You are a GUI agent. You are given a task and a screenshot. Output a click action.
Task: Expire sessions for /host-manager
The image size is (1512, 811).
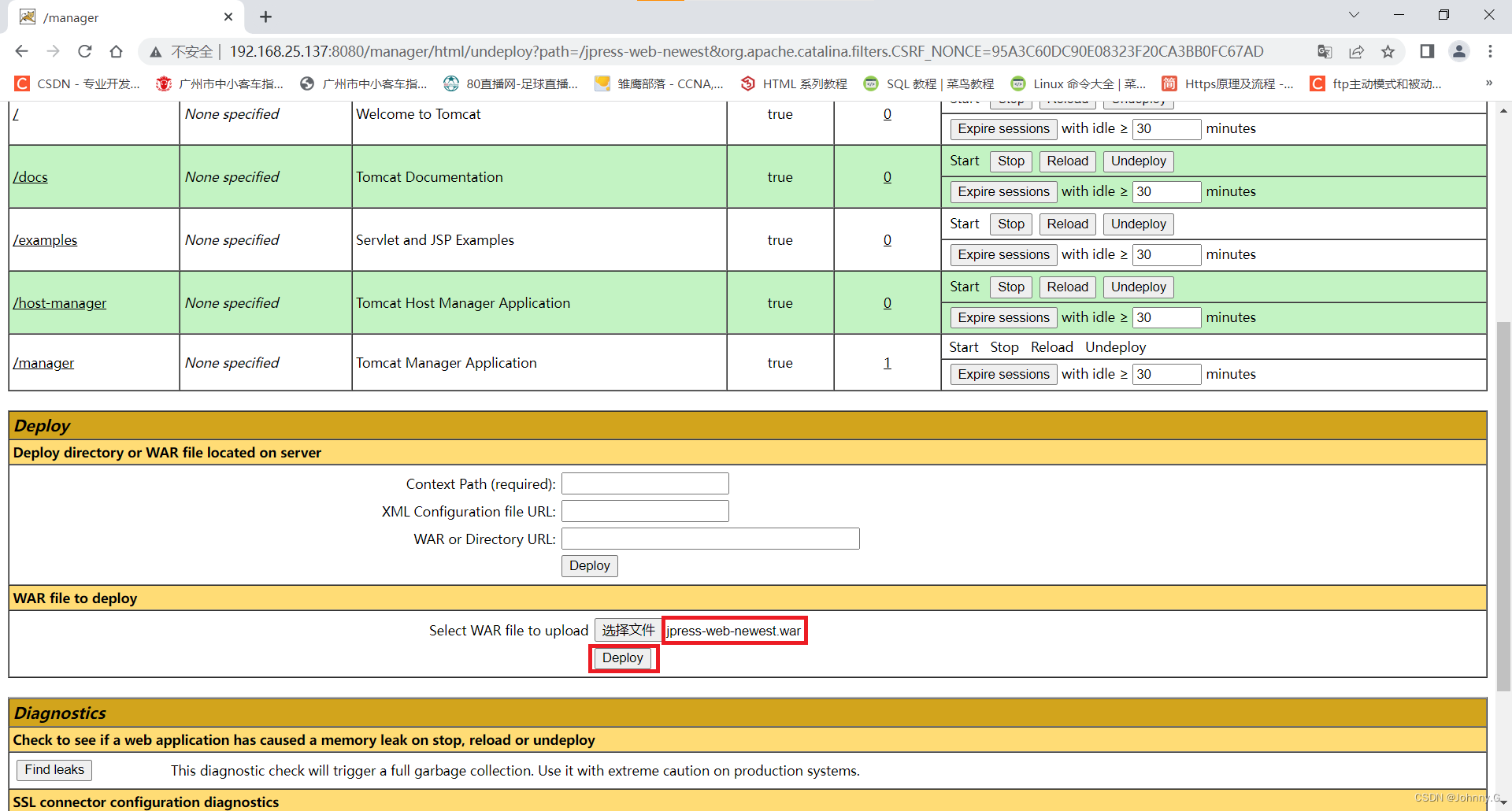click(x=1003, y=317)
